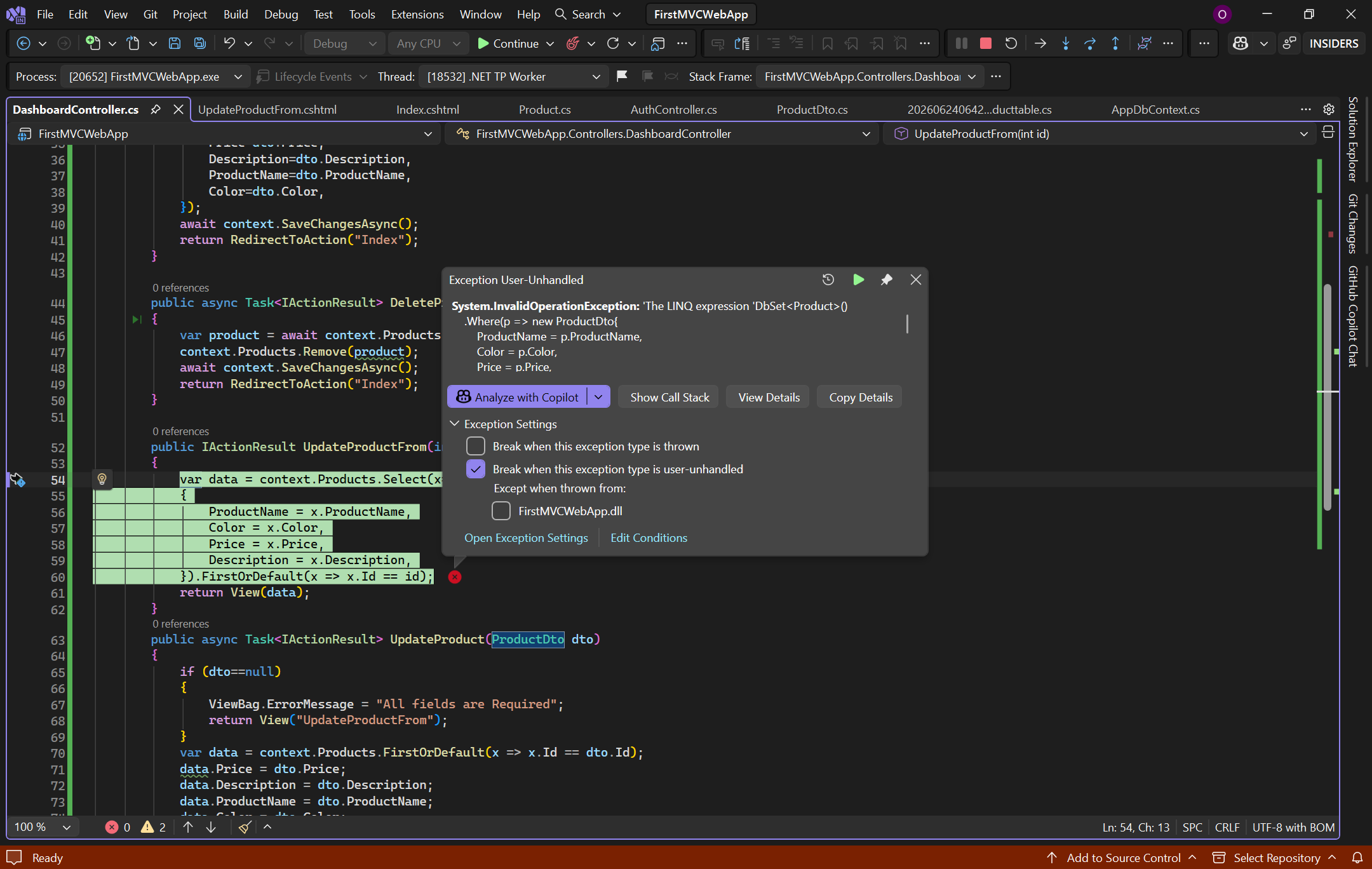This screenshot has height=869, width=1372.
Task: Open the UpdateProductFrom(int id) member dropdown
Action: click(x=1099, y=133)
